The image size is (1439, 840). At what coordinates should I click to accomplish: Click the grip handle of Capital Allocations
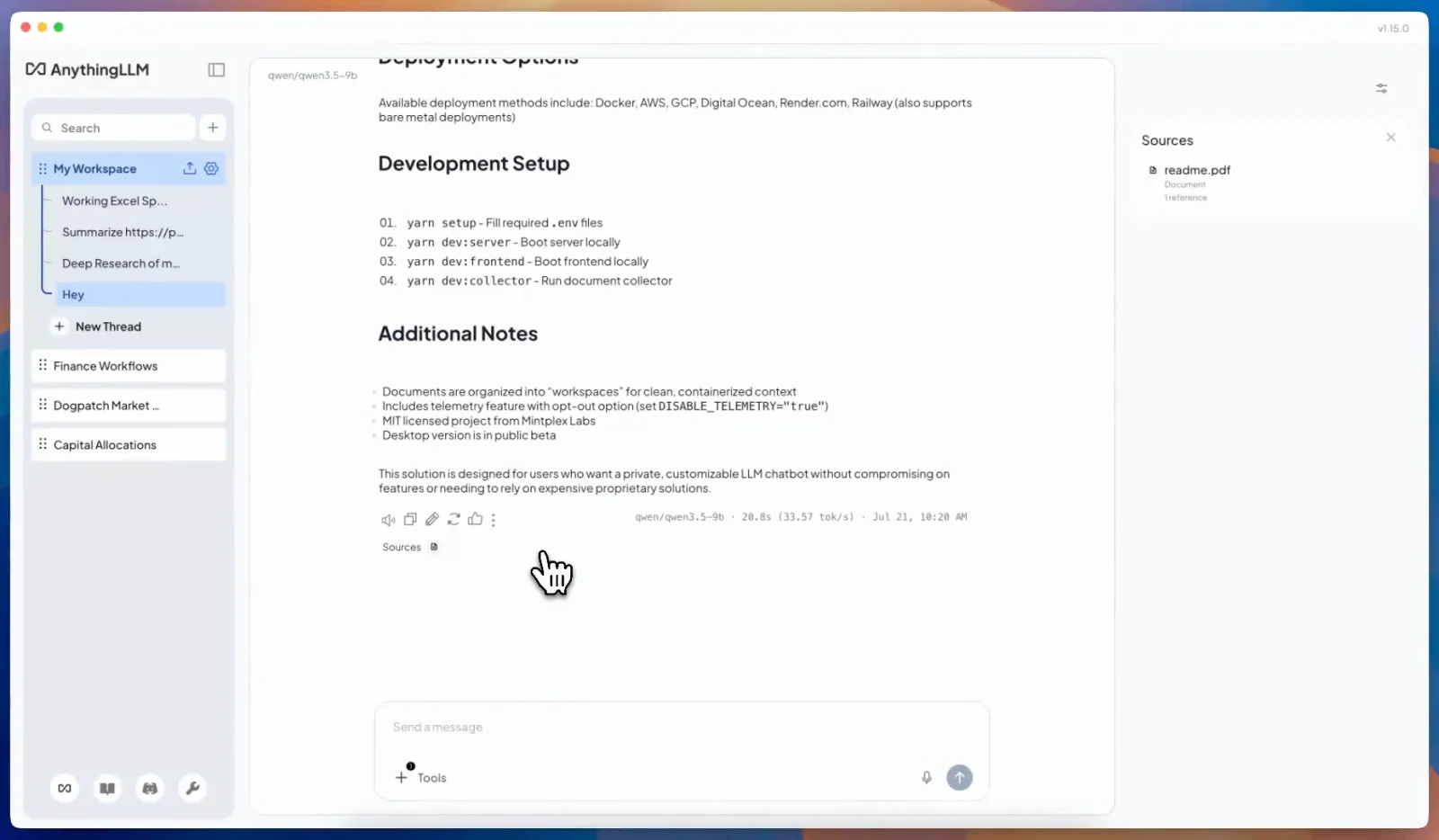coord(42,444)
